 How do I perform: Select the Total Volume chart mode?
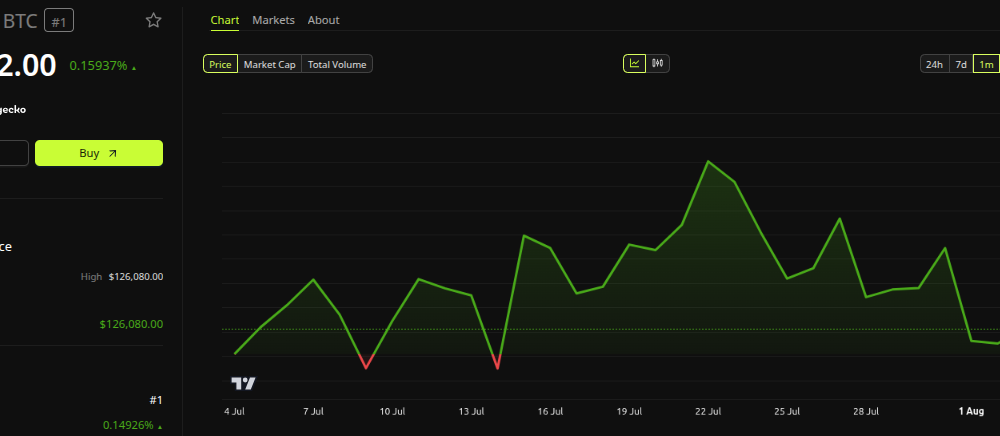[x=337, y=64]
